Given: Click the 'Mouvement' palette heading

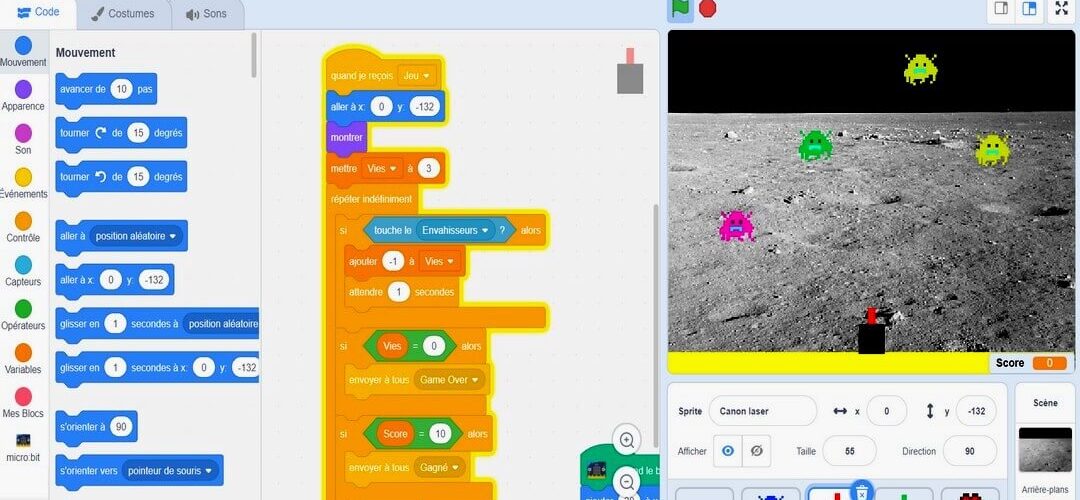Looking at the screenshot, I should click(x=85, y=53).
